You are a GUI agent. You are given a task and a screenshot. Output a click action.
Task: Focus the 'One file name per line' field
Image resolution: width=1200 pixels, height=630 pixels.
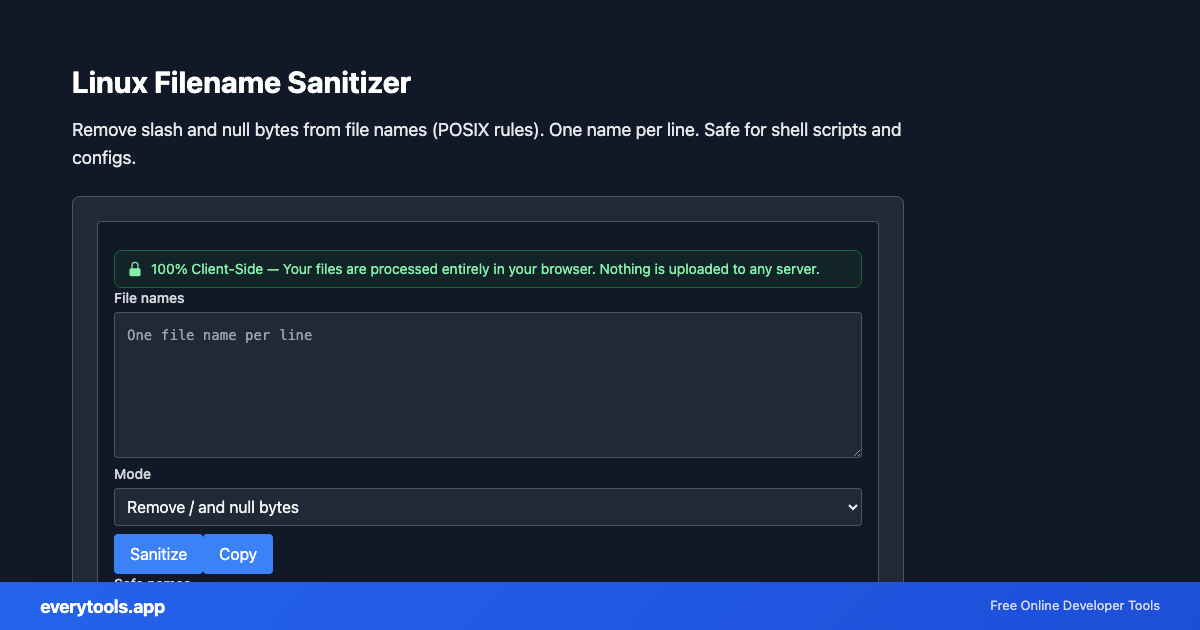[x=487, y=385]
